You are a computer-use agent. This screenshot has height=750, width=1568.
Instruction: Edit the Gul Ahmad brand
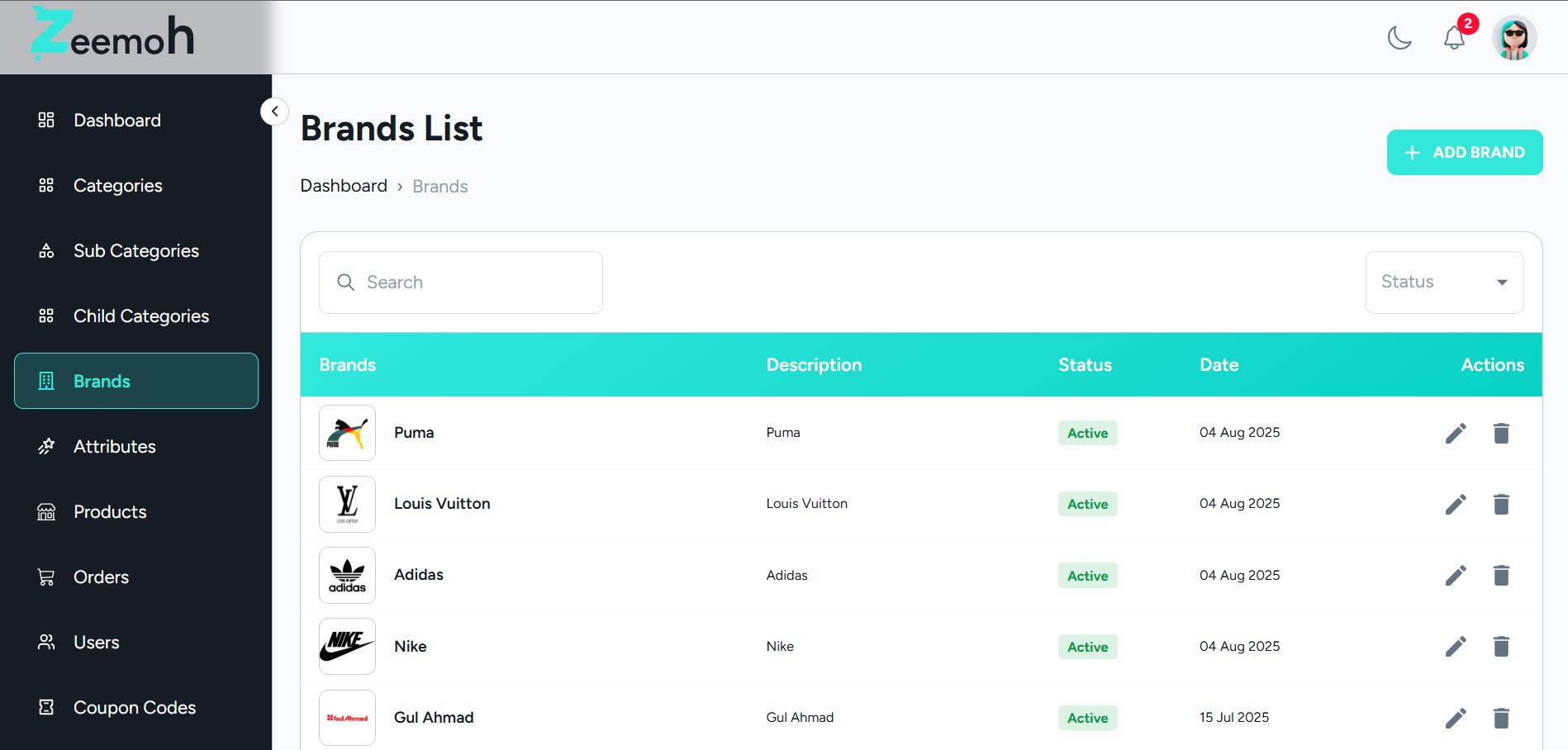tap(1456, 718)
